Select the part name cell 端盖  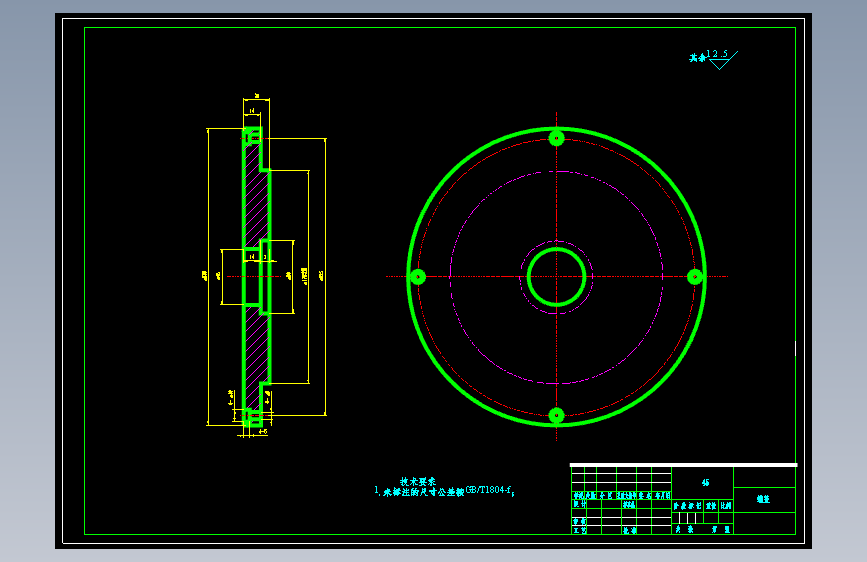pyautogui.click(x=764, y=499)
